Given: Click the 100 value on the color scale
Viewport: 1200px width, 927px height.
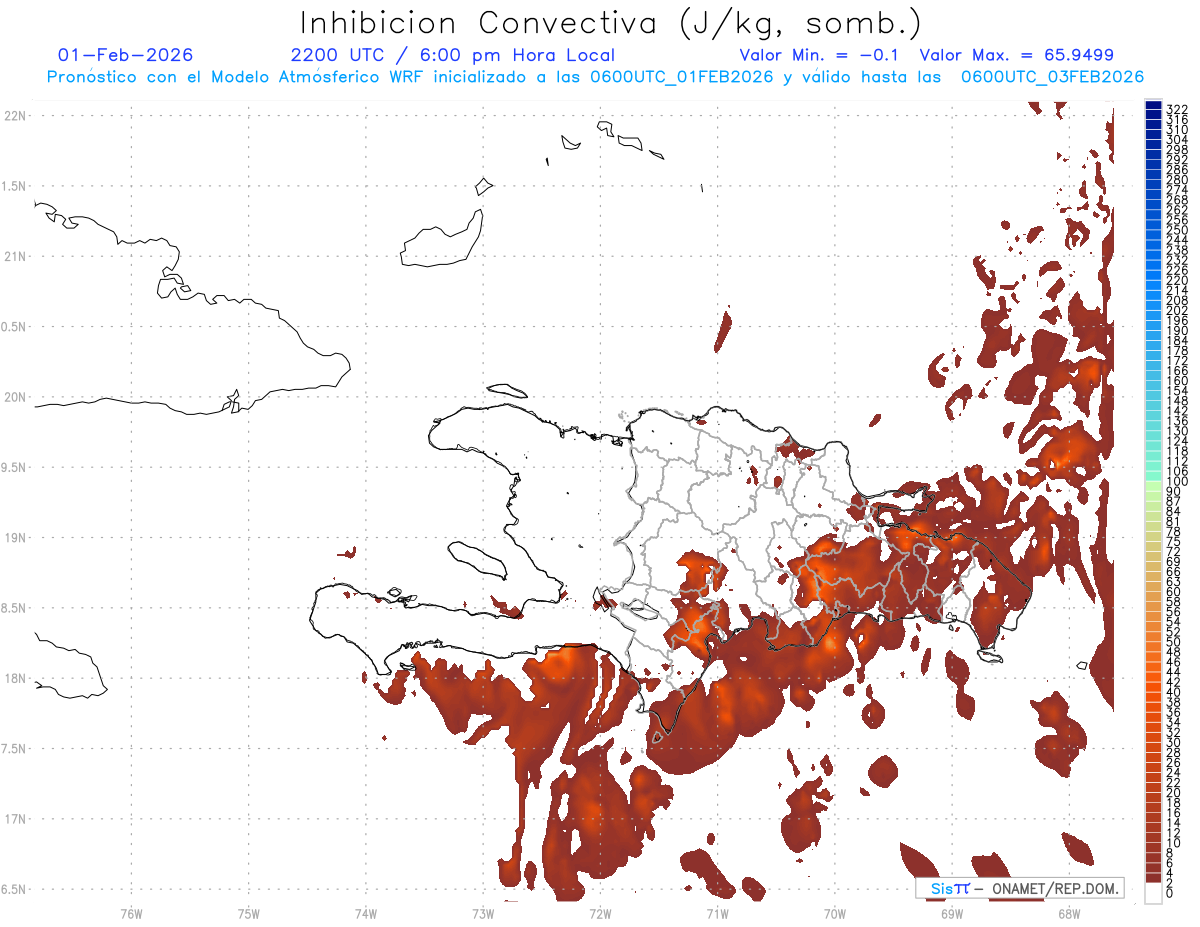Looking at the screenshot, I should (1177, 482).
